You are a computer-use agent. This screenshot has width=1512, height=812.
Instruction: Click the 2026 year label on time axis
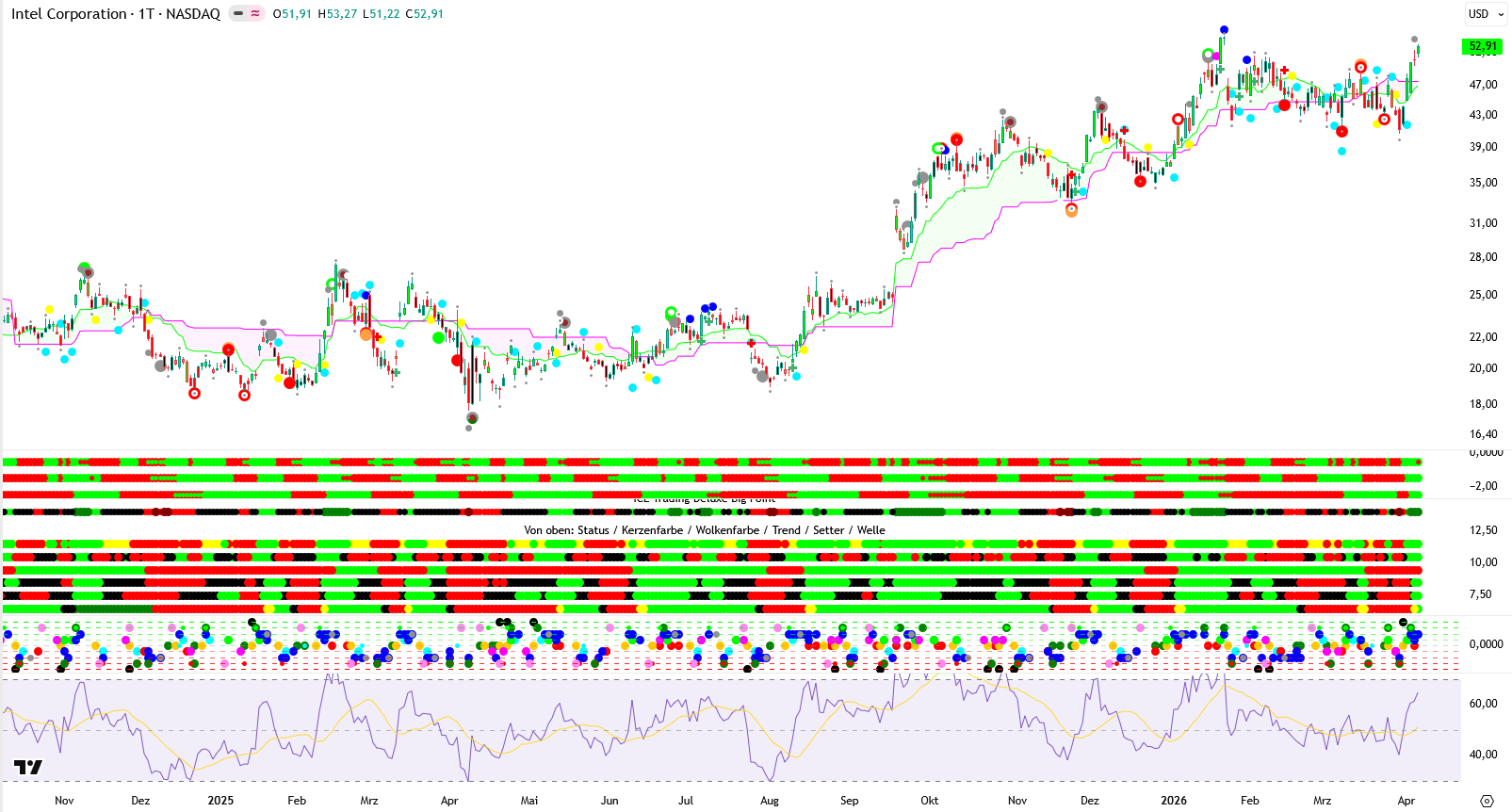click(x=1174, y=801)
